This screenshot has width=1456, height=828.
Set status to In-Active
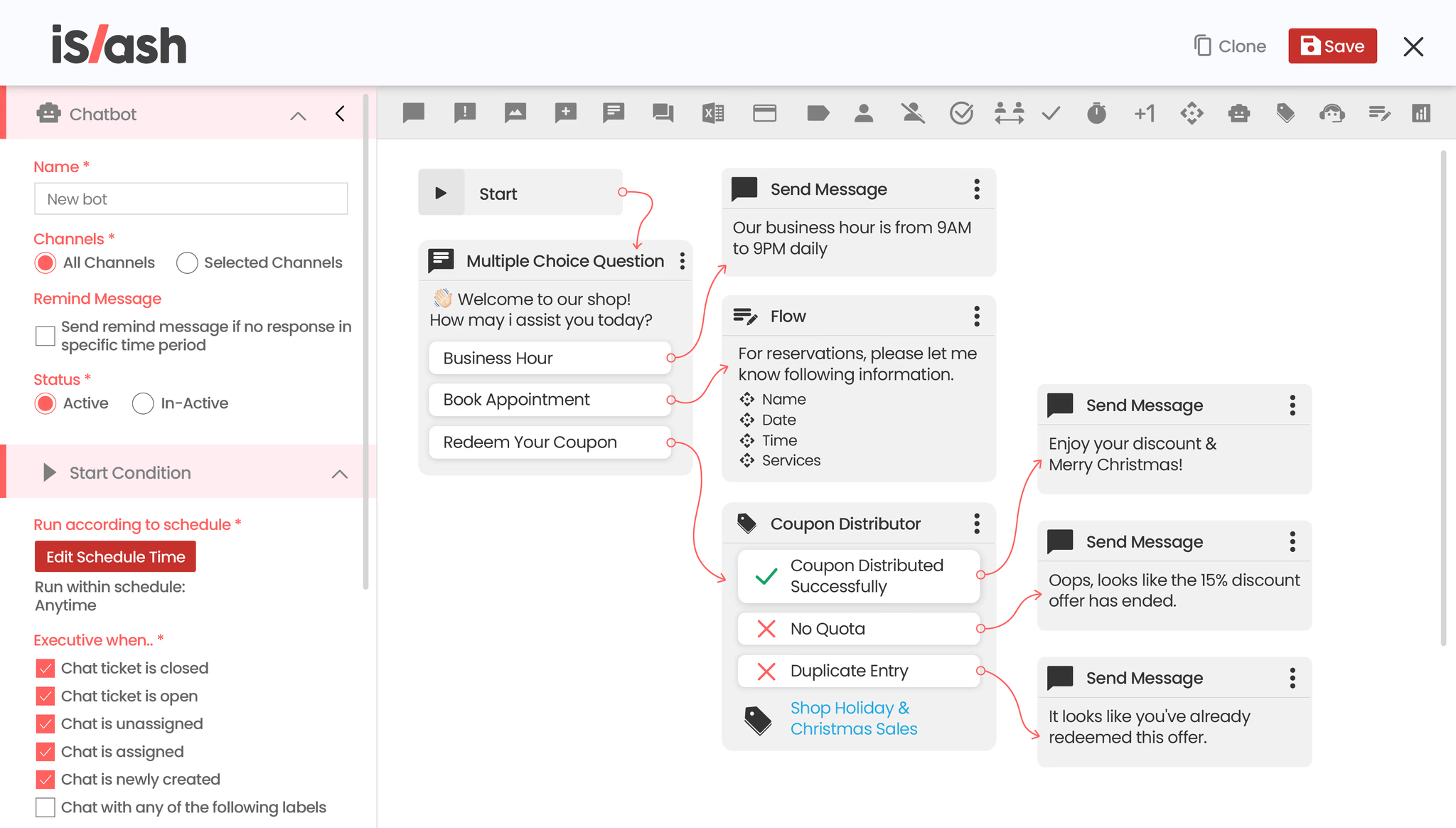click(x=143, y=403)
